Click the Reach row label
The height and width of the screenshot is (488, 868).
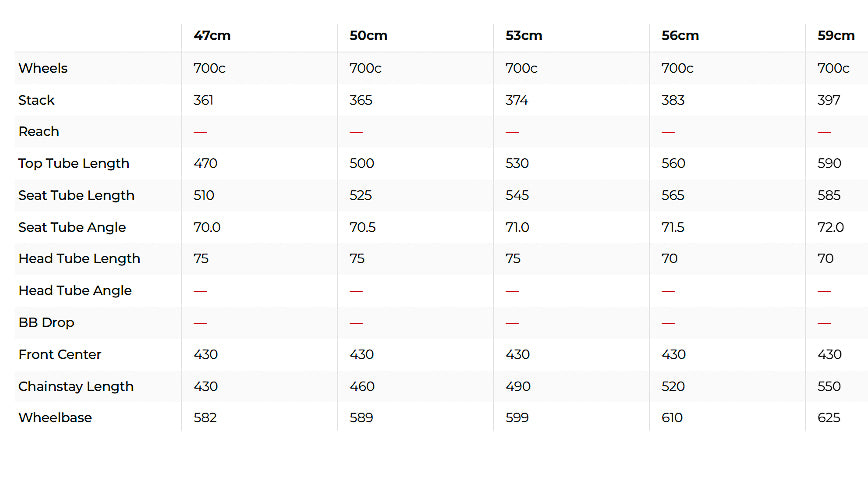[x=39, y=132]
